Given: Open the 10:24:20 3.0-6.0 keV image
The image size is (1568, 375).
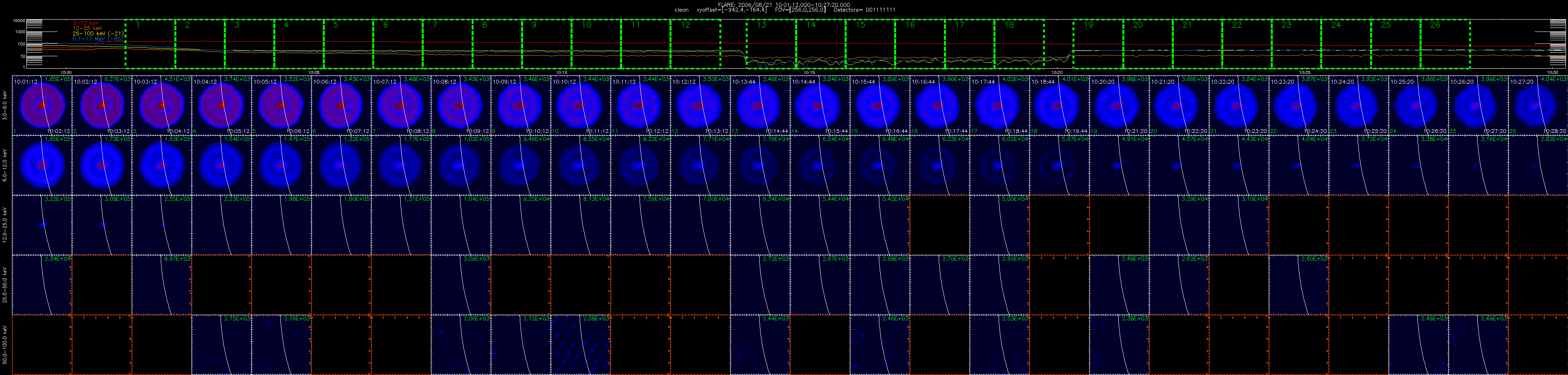Looking at the screenshot, I should [1358, 105].
